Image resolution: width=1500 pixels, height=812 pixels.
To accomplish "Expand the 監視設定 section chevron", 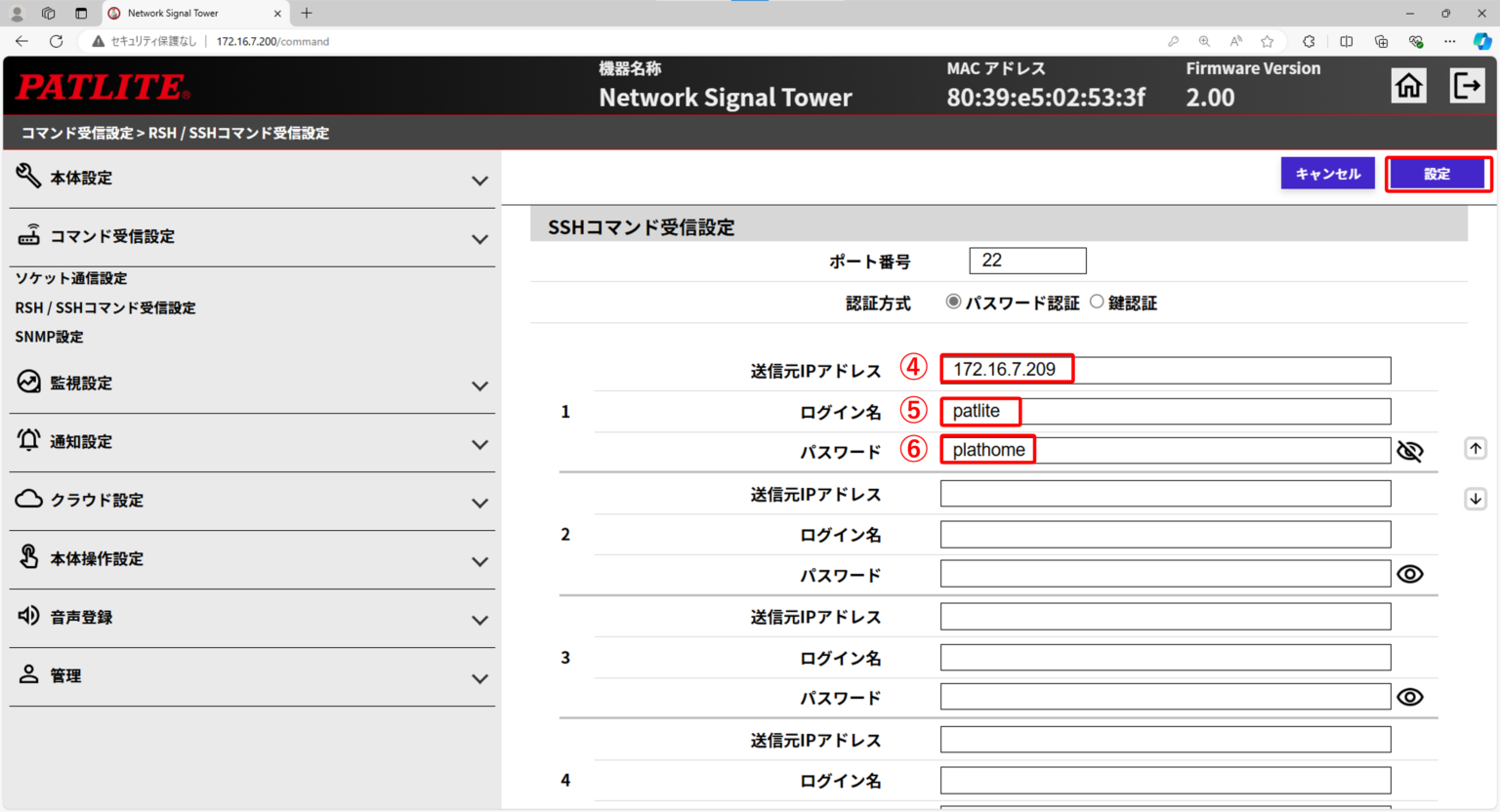I will pyautogui.click(x=479, y=386).
